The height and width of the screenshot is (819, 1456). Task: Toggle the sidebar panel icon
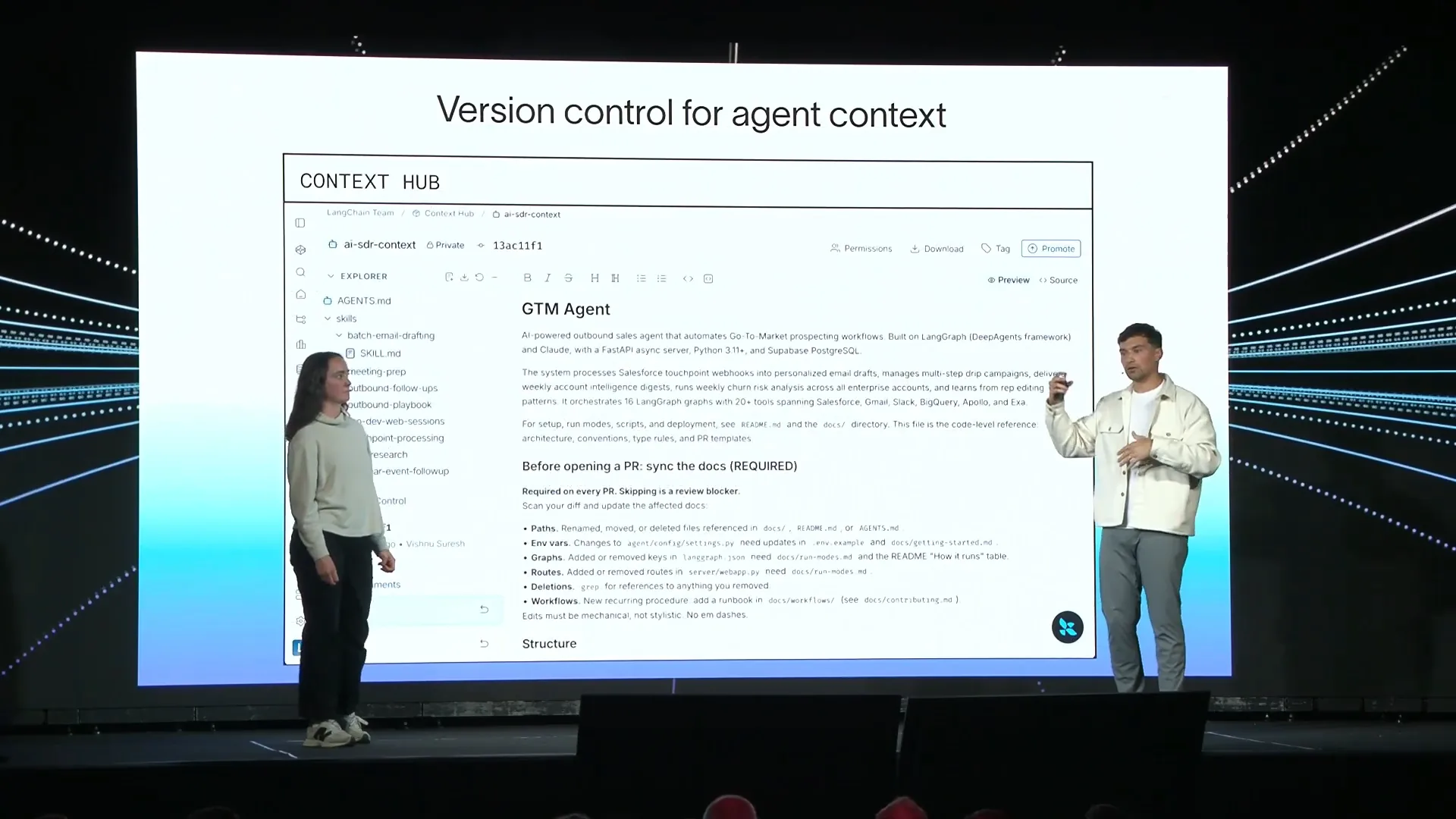300,223
